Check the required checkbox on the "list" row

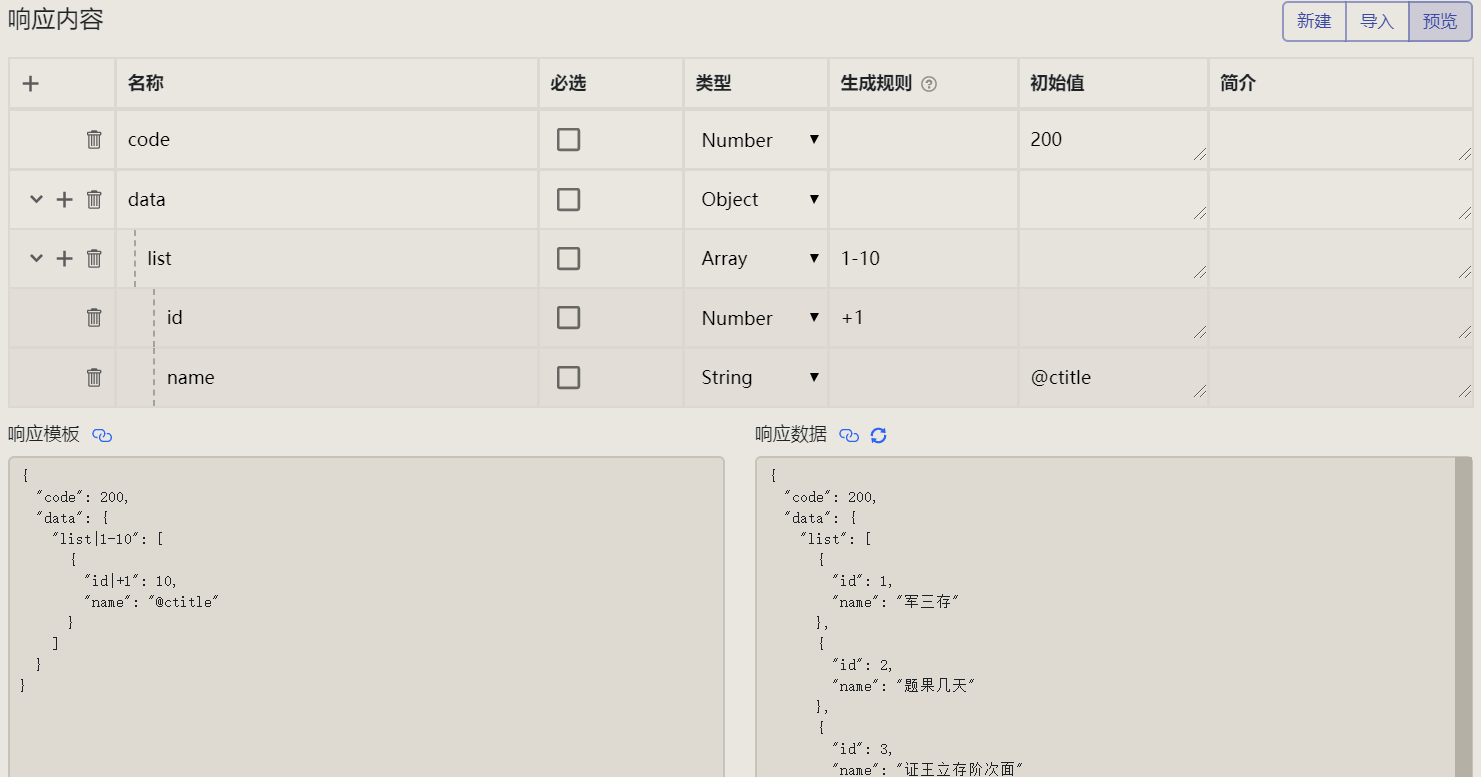point(568,258)
